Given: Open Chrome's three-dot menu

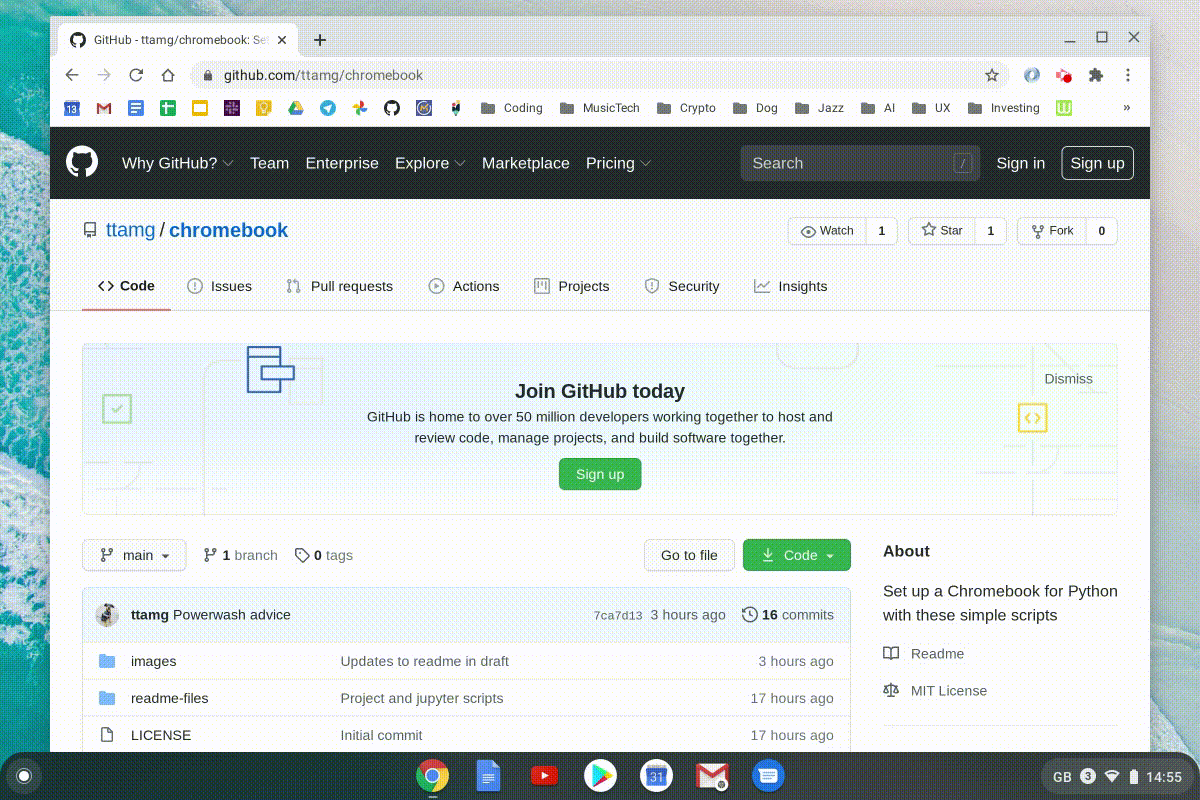Looking at the screenshot, I should pos(1128,75).
